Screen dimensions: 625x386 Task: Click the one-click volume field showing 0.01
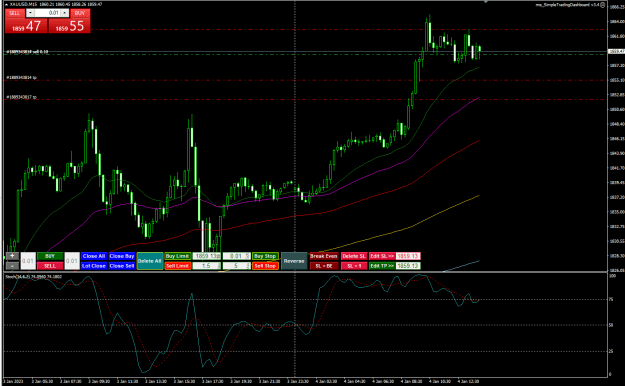point(47,13)
